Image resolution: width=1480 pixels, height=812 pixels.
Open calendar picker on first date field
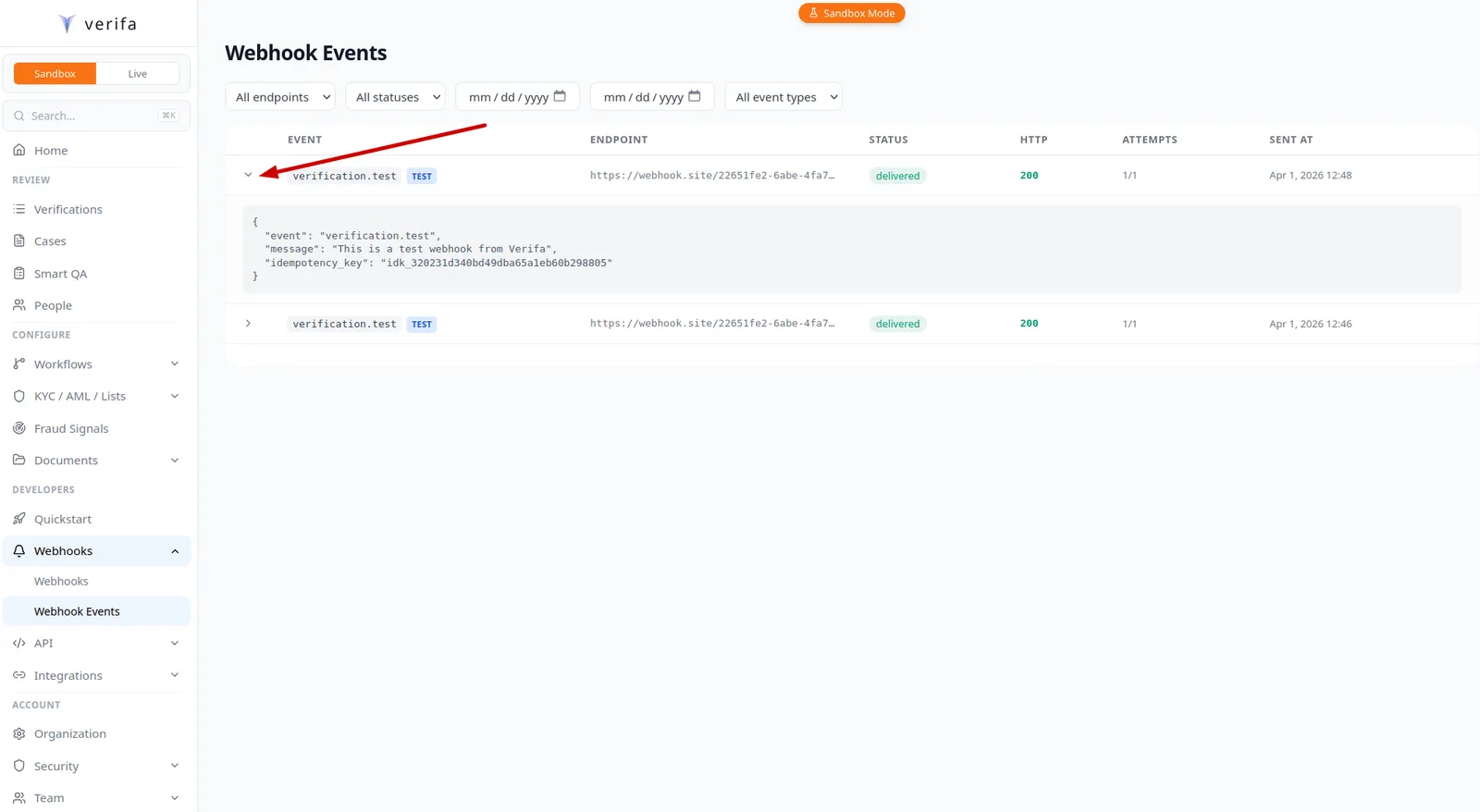coord(560,96)
